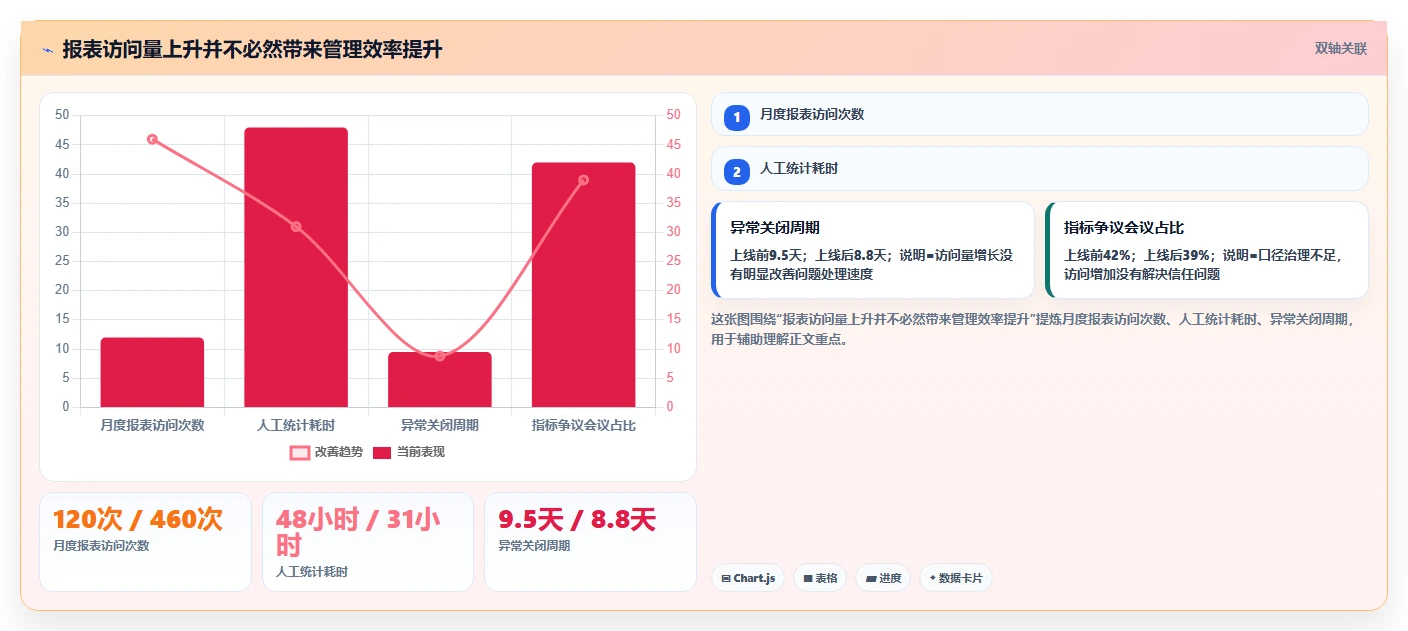The height and width of the screenshot is (631, 1408).
Task: Click the trend line point above 月度报表访问次数
Action: pyautogui.click(x=152, y=139)
